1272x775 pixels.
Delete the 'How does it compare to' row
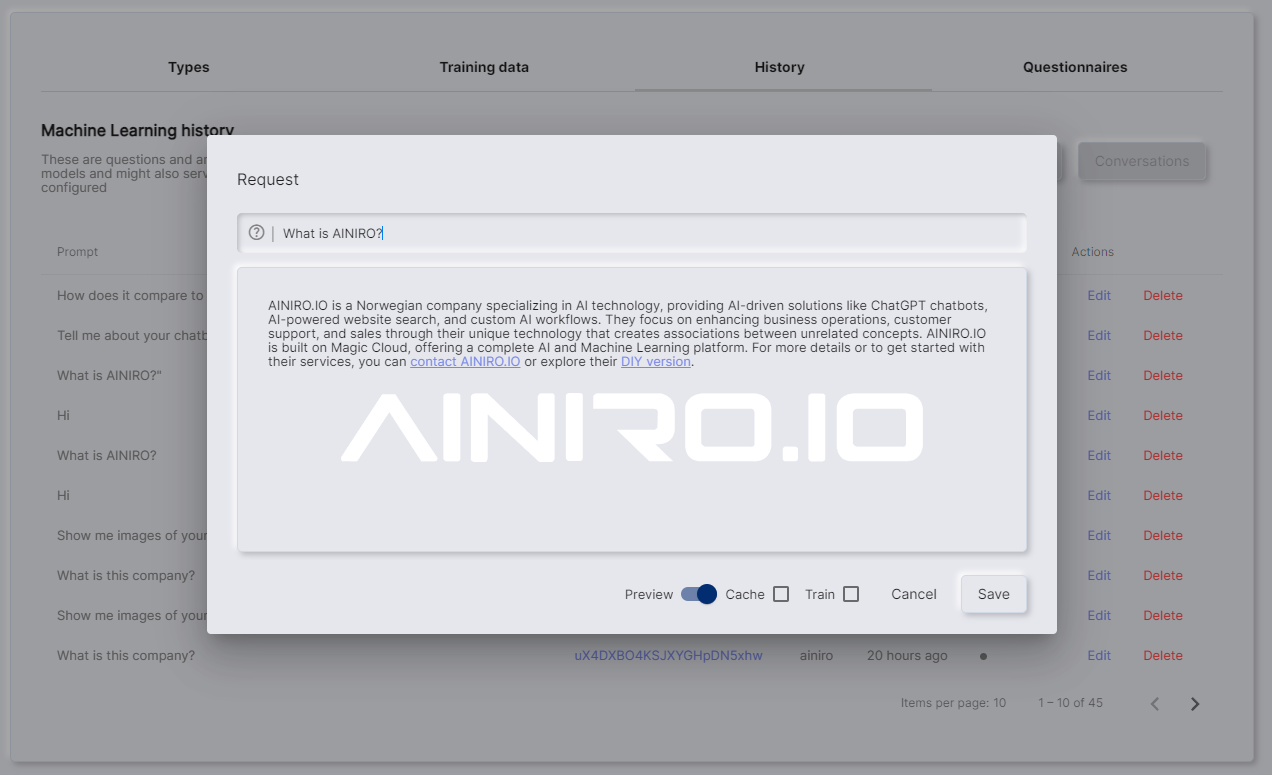(1163, 296)
